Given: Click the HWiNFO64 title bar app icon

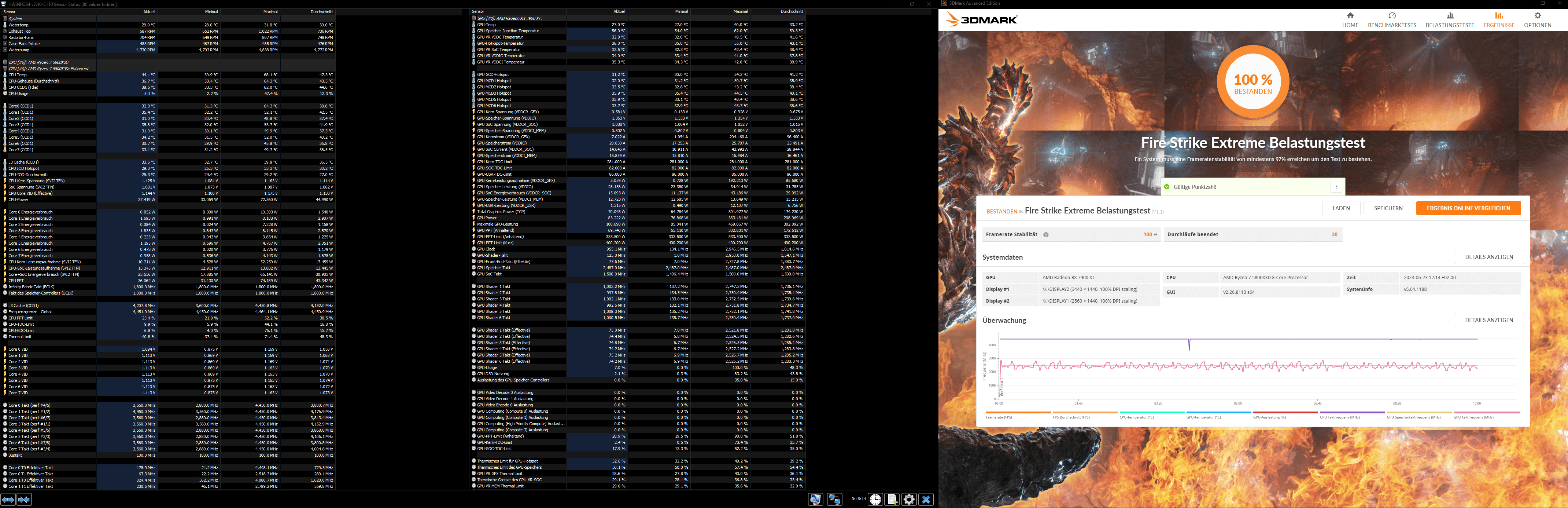Looking at the screenshot, I should point(4,4).
